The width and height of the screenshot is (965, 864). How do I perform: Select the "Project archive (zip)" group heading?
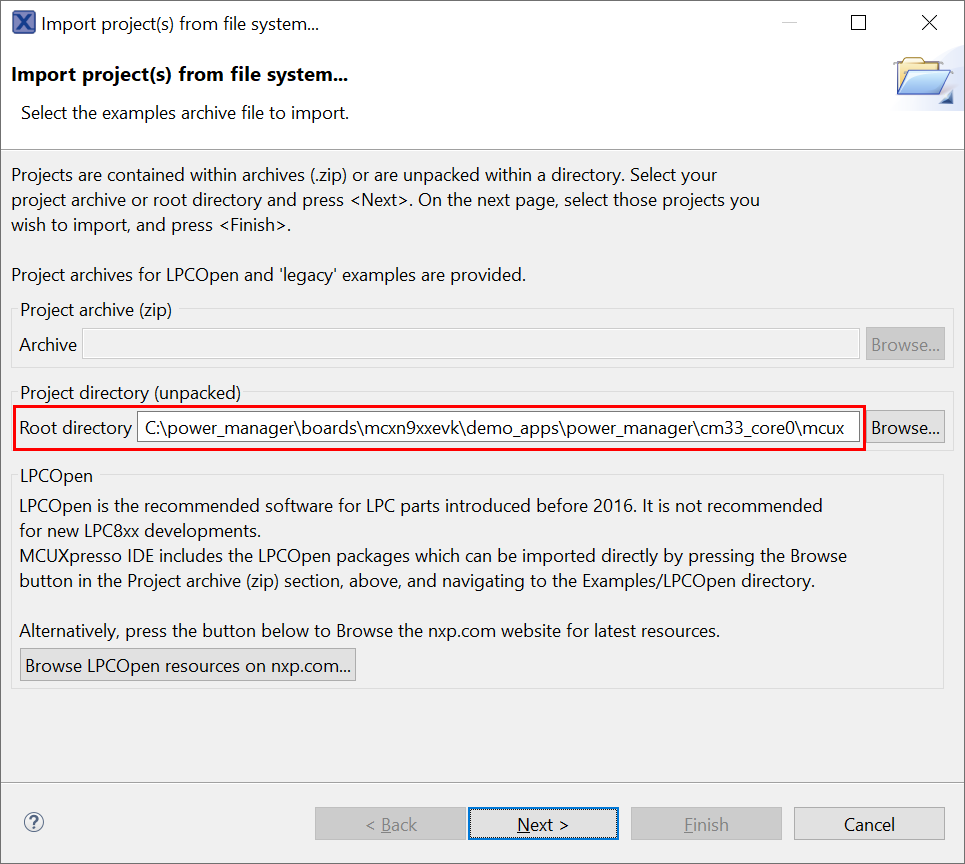click(x=96, y=310)
